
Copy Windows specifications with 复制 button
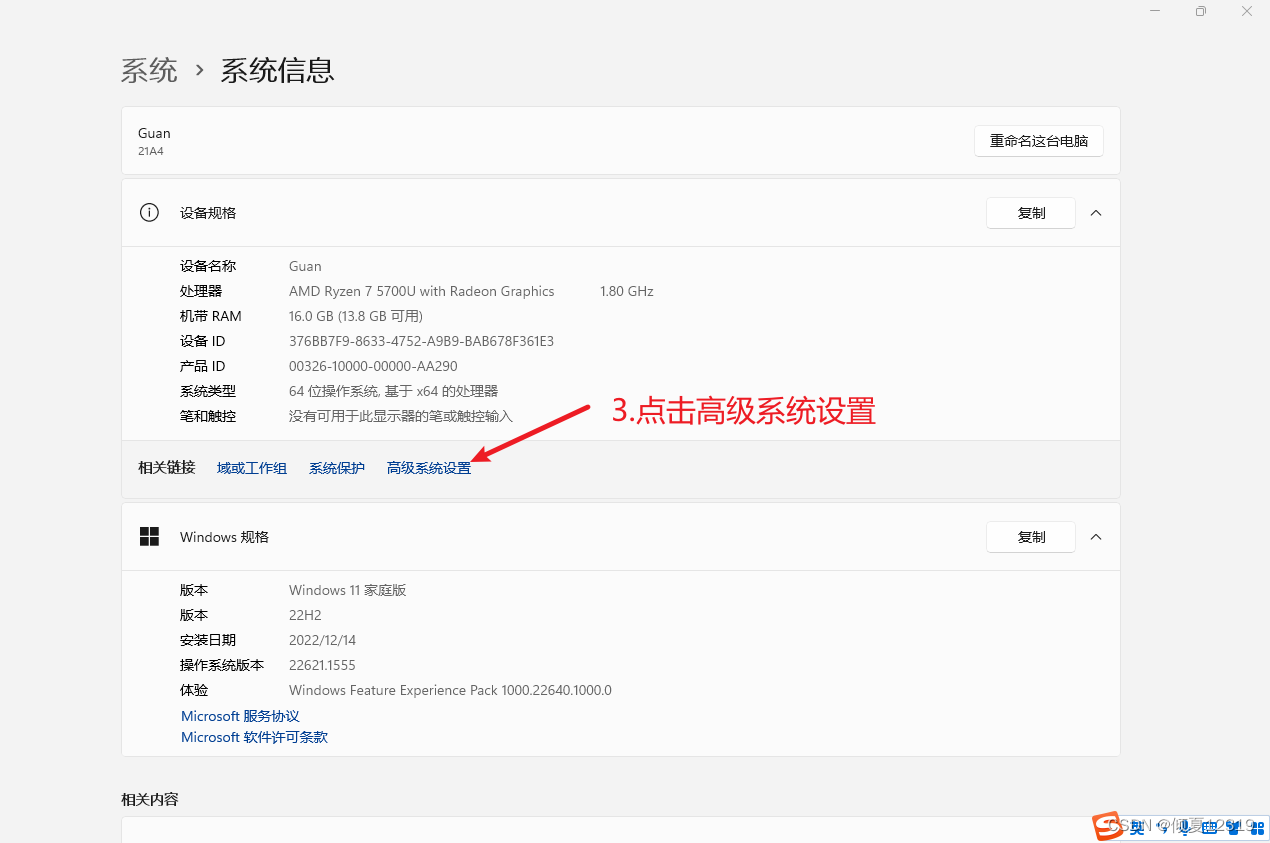1031,537
